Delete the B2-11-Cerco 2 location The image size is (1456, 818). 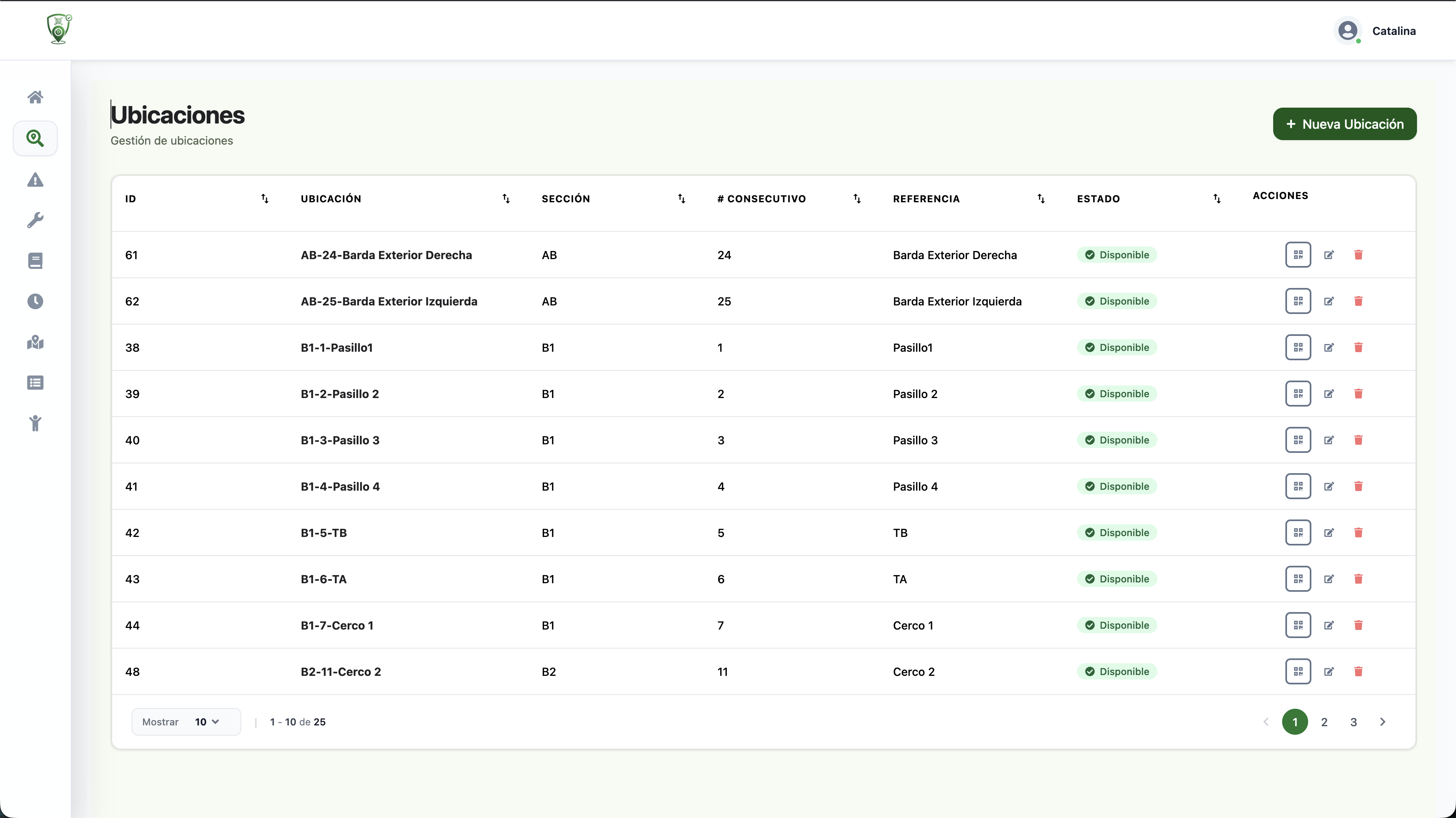pos(1358,672)
